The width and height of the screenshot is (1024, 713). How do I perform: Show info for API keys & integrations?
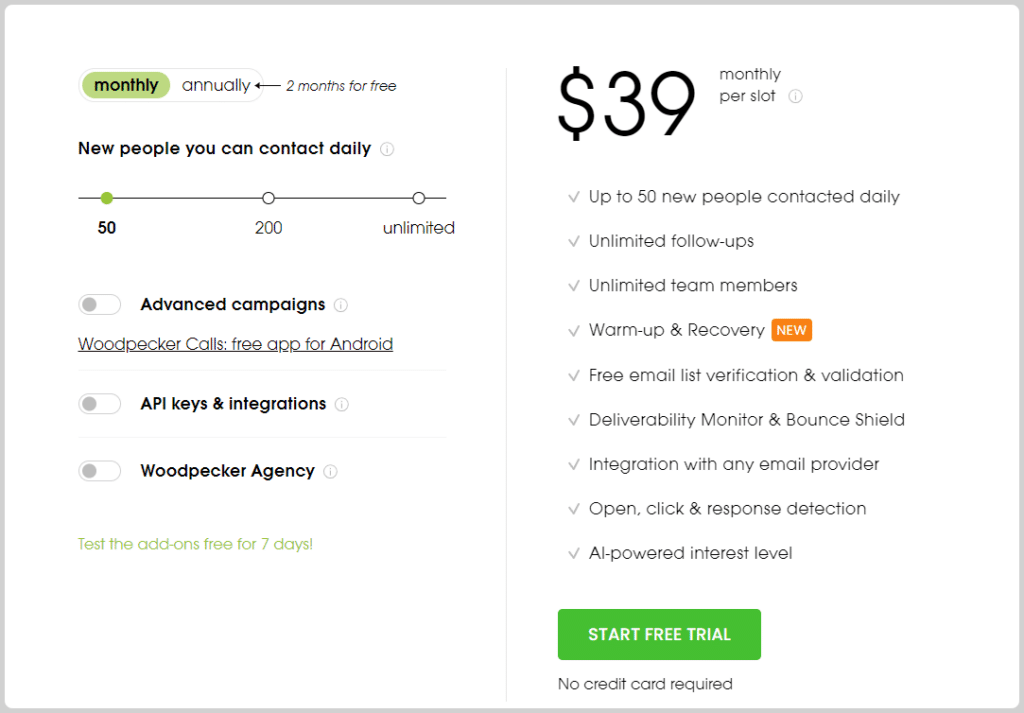(x=342, y=404)
